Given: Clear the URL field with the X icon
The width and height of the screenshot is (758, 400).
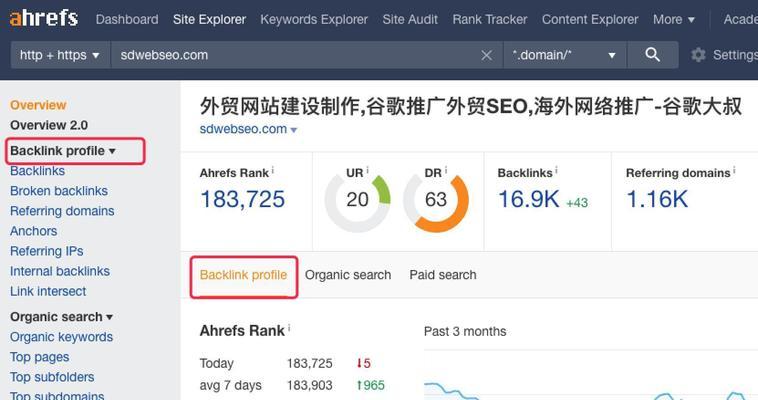Looking at the screenshot, I should point(487,55).
